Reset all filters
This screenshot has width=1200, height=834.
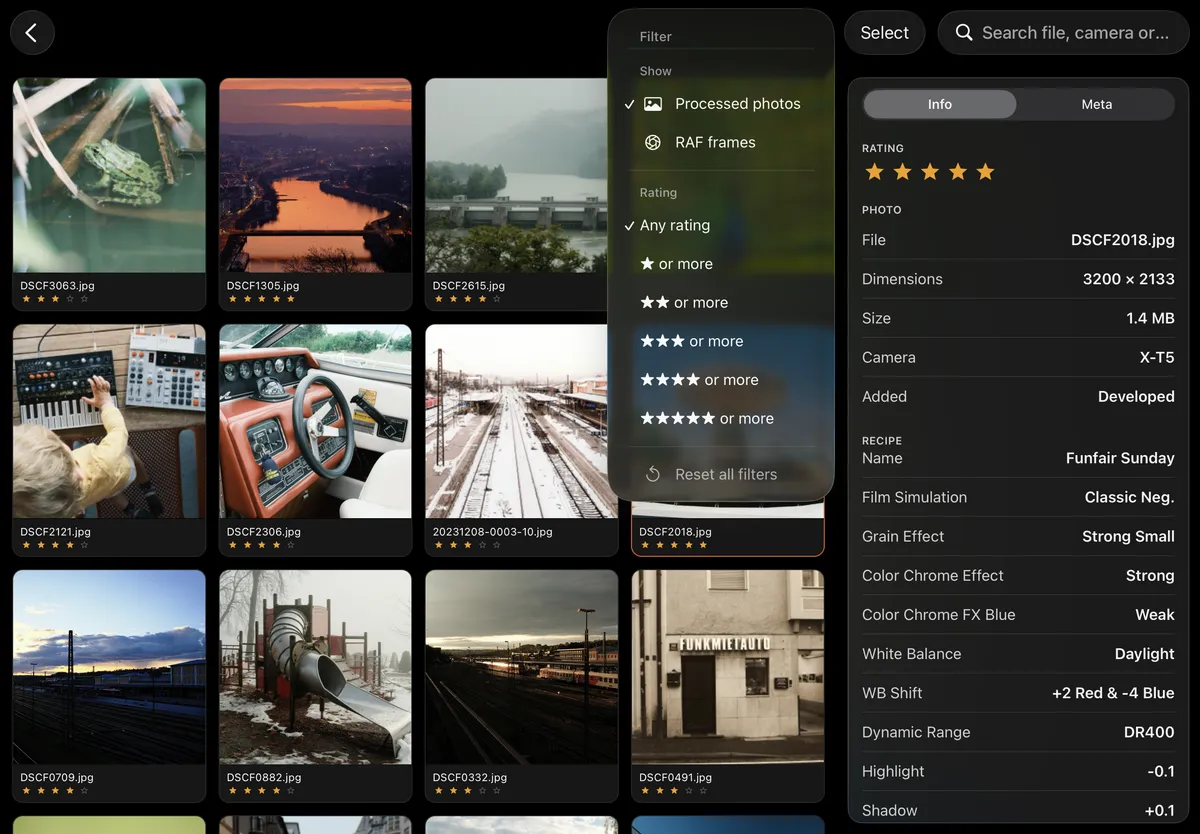click(721, 475)
